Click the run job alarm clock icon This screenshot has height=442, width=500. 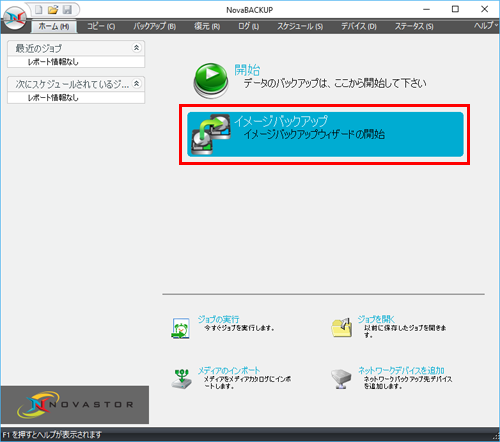tap(181, 328)
